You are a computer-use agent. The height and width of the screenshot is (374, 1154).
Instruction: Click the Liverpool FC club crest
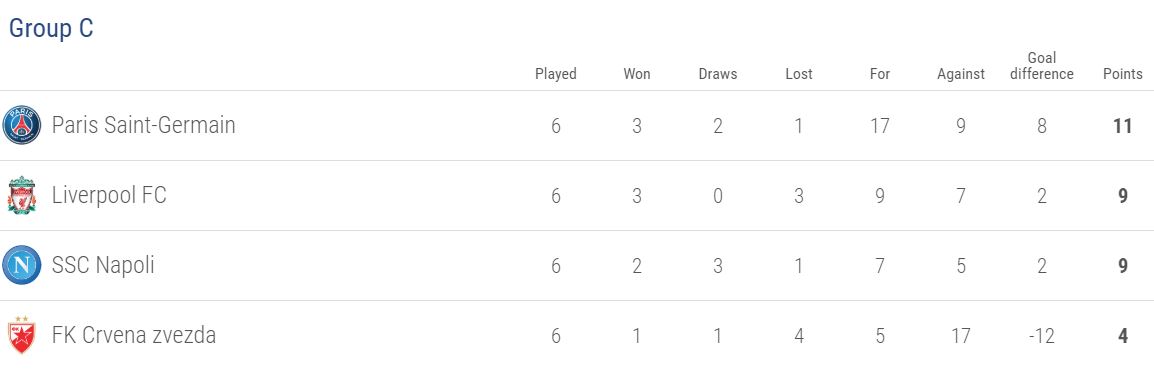[22, 195]
